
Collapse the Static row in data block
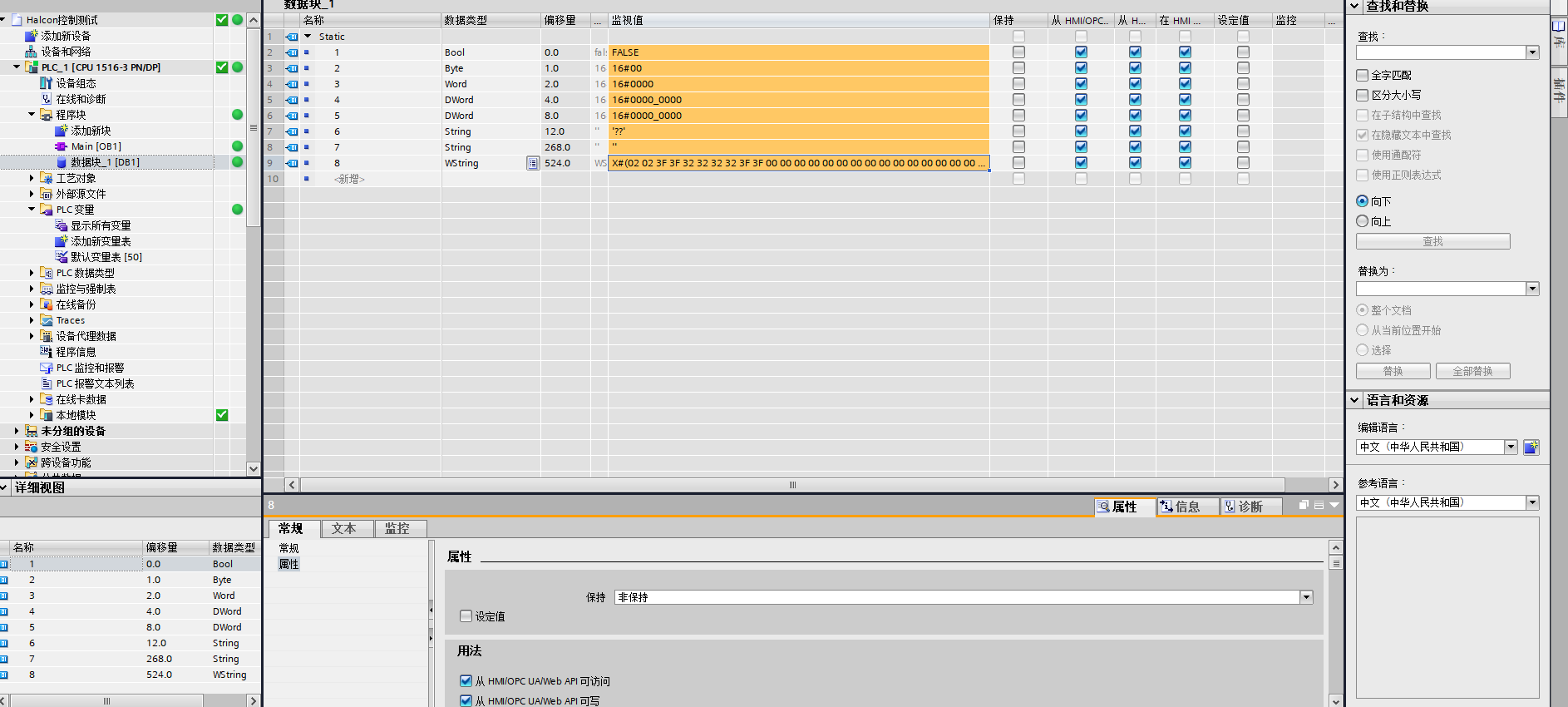pyautogui.click(x=308, y=37)
